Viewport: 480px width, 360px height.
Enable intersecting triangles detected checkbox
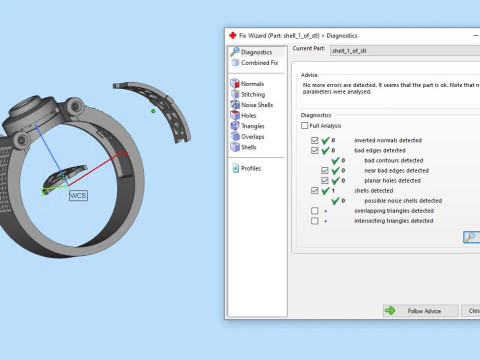coord(314,221)
